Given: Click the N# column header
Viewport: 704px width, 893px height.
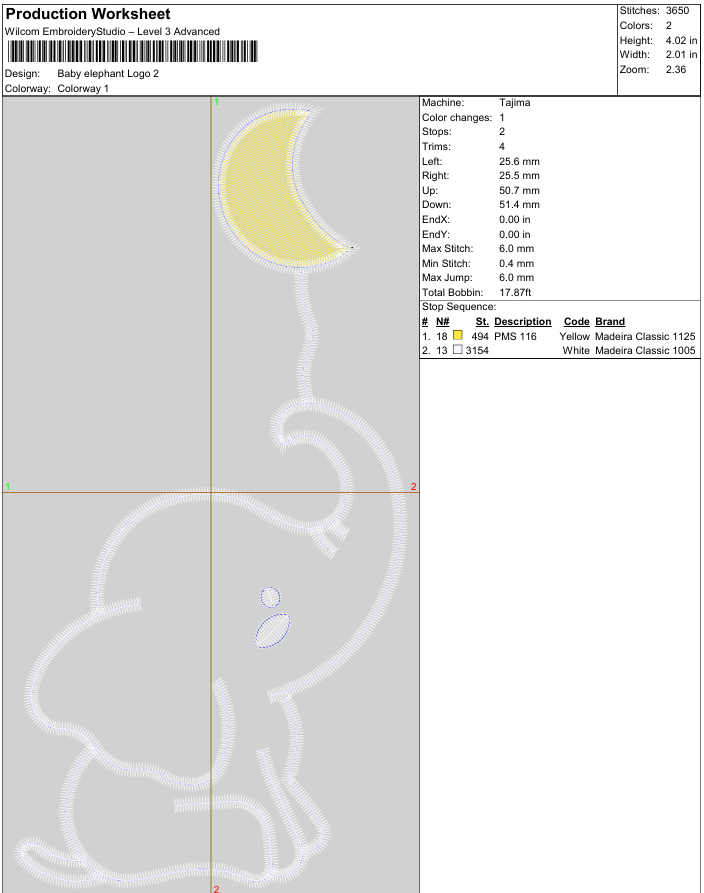Looking at the screenshot, I should click(442, 322).
